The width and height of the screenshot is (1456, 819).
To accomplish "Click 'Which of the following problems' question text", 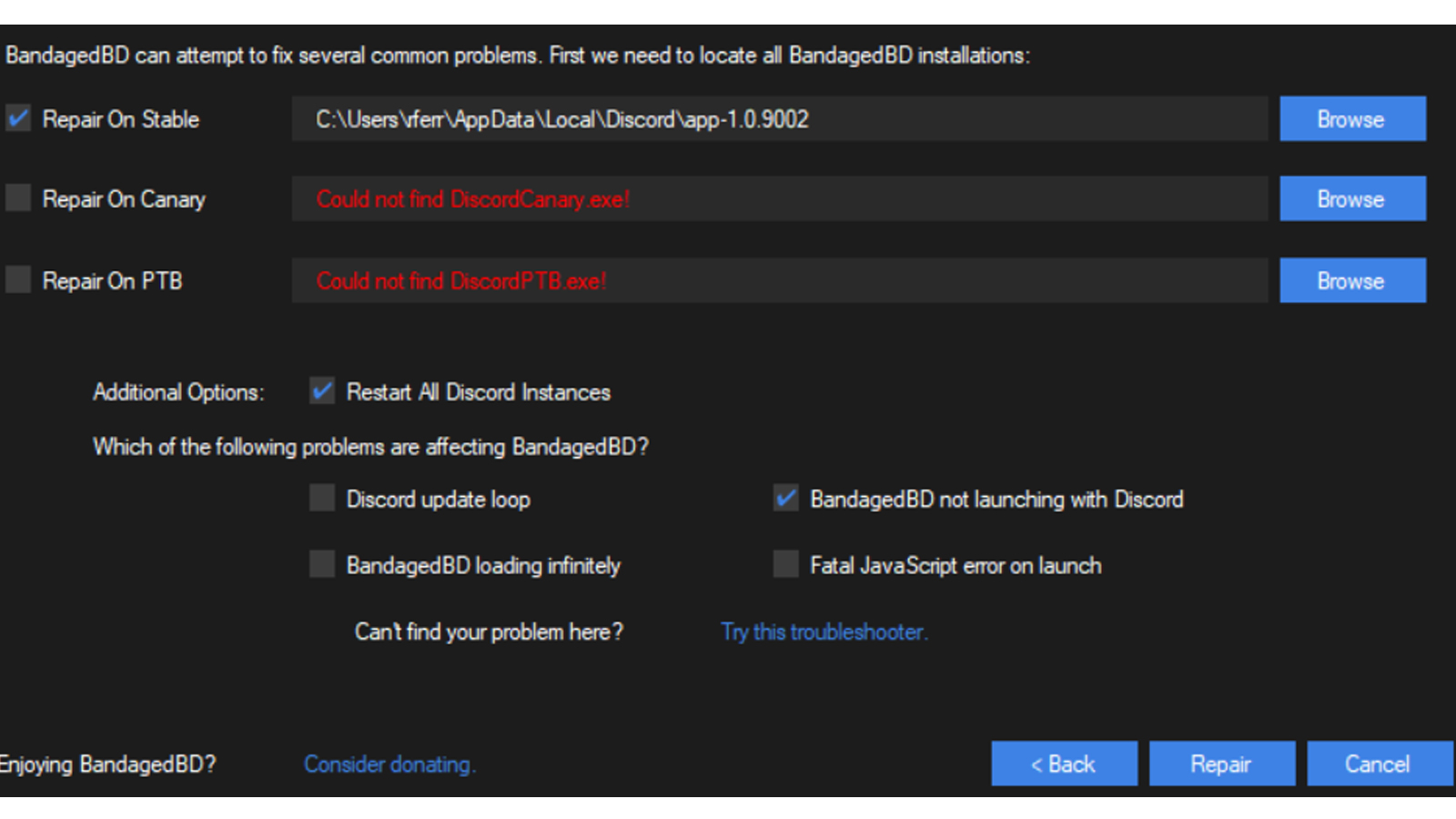I will click(x=370, y=447).
